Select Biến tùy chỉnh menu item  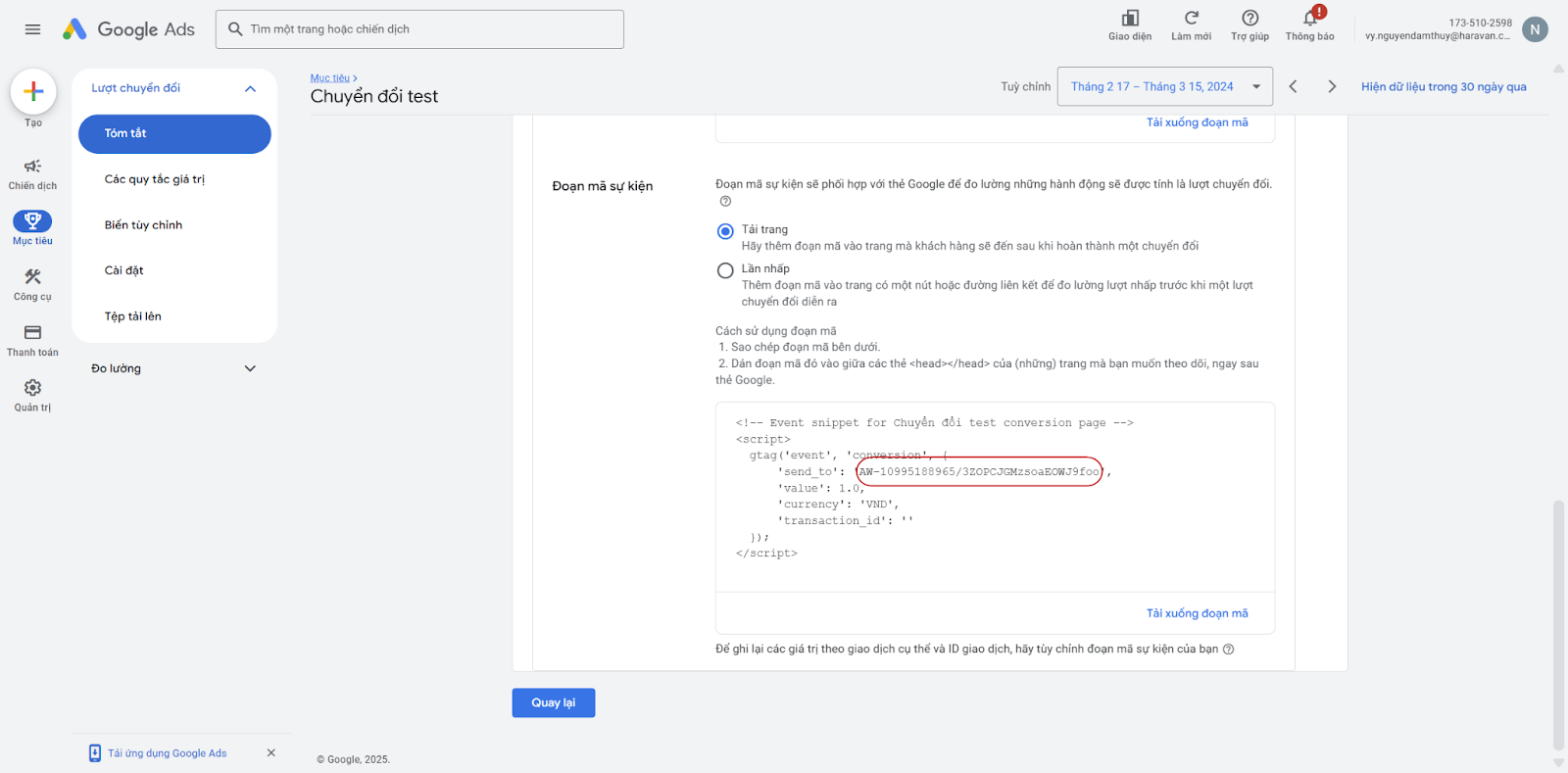143,225
